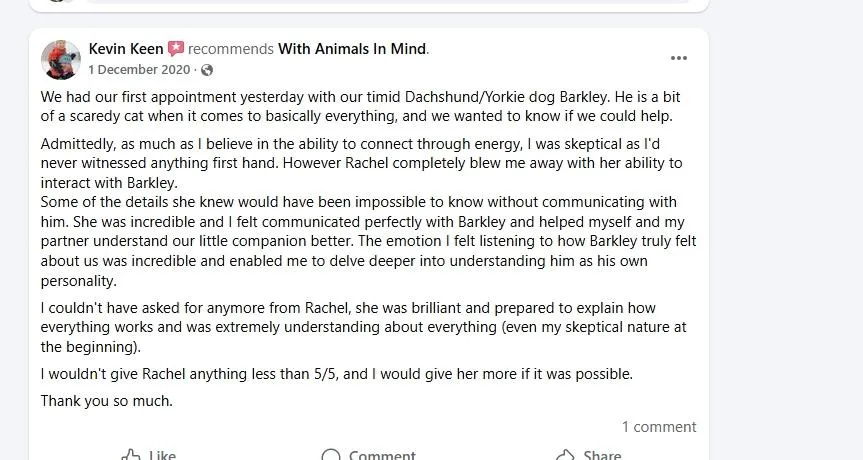Click the sentence rating Rachel 5/5
The image size is (863, 460).
[x=336, y=374]
